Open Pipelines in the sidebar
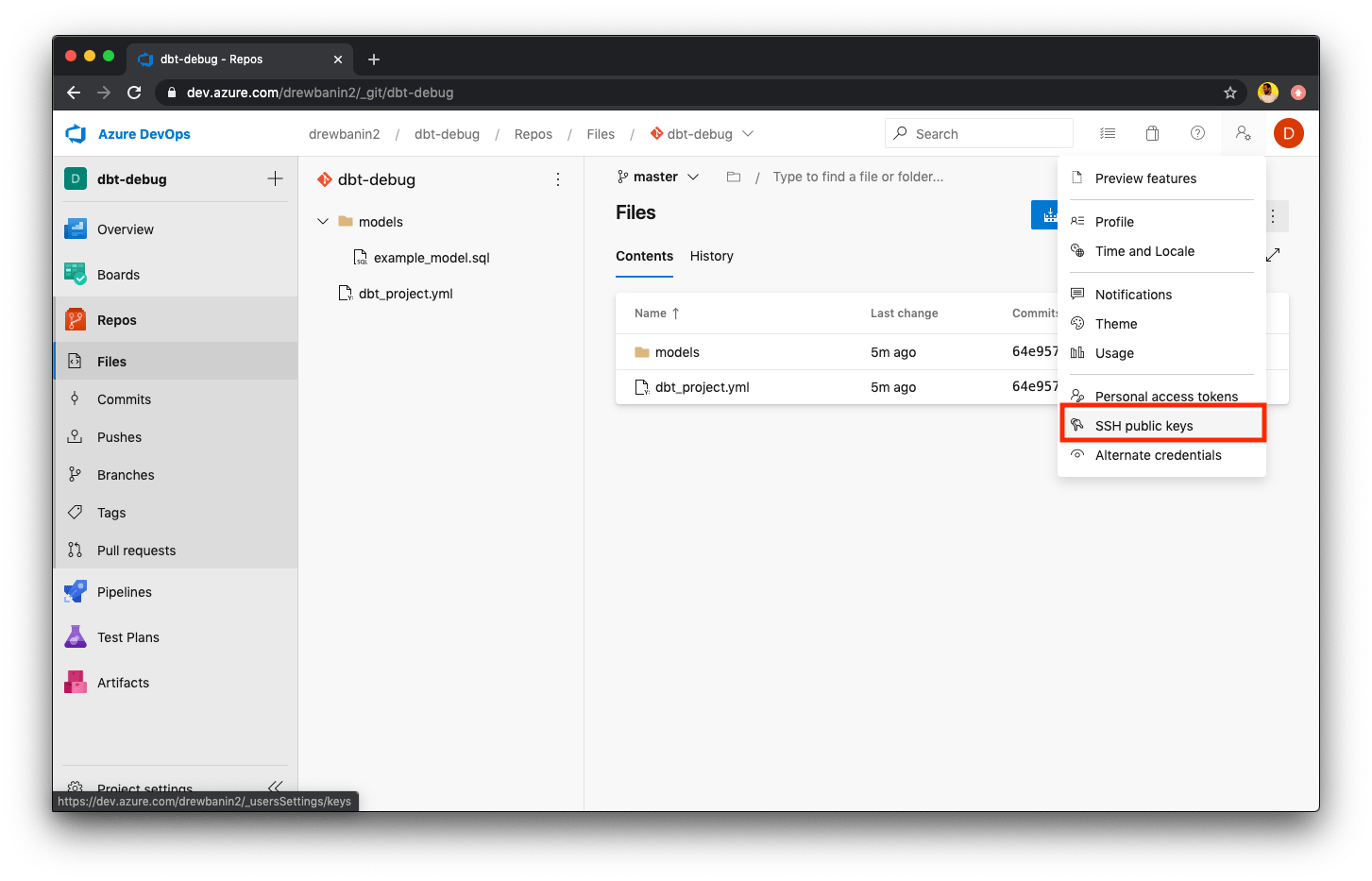The height and width of the screenshot is (881, 1372). tap(125, 591)
